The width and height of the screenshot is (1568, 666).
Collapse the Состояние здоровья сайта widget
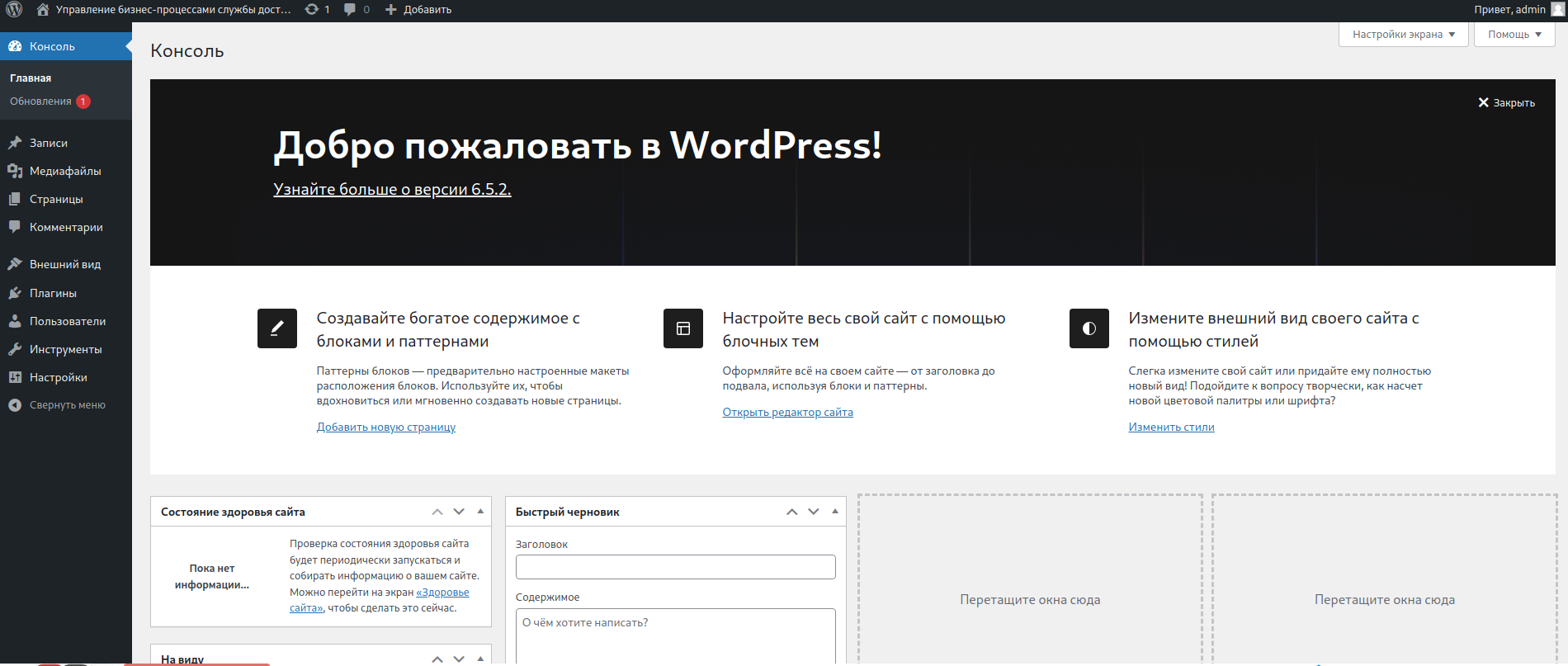pos(480,512)
